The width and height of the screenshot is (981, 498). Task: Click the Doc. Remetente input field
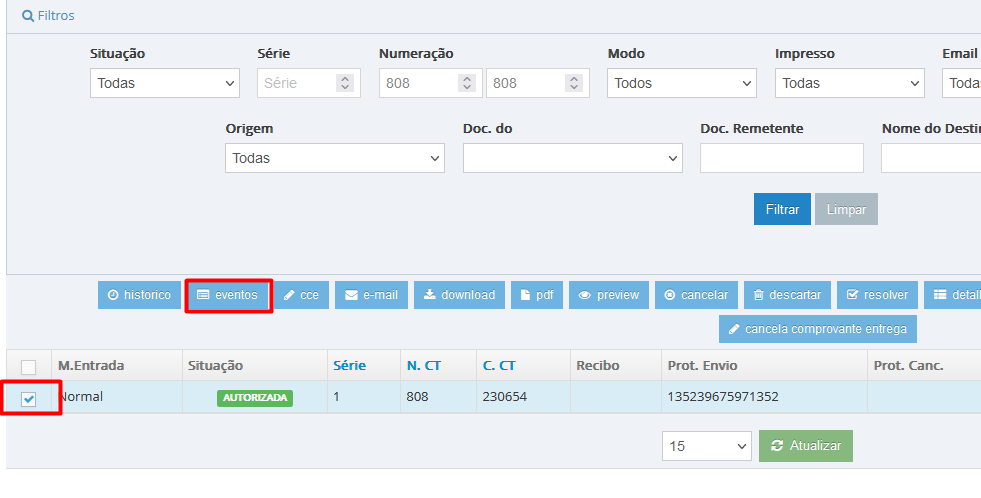(x=781, y=158)
